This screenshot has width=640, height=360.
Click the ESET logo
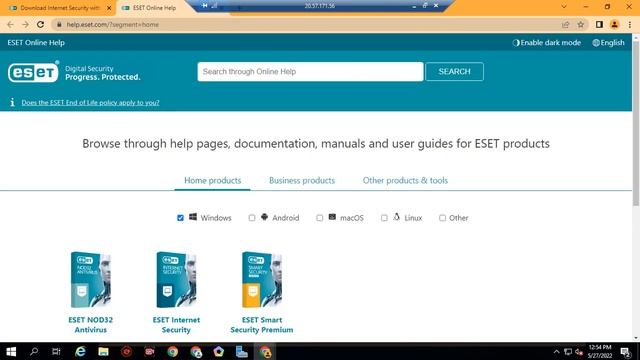click(x=33, y=72)
